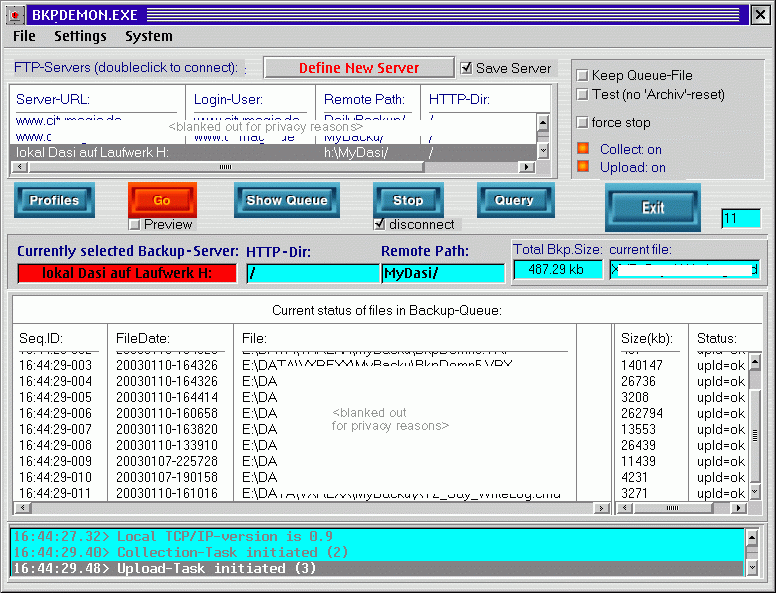Click the Server-URL column header

pos(53,99)
